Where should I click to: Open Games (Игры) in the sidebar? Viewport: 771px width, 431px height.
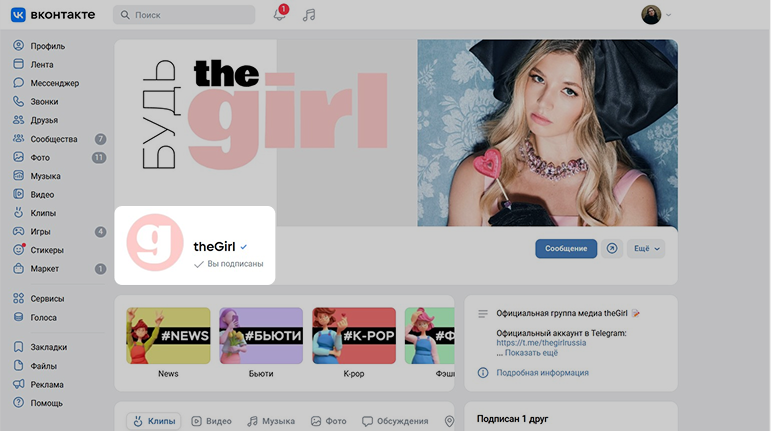(40, 232)
